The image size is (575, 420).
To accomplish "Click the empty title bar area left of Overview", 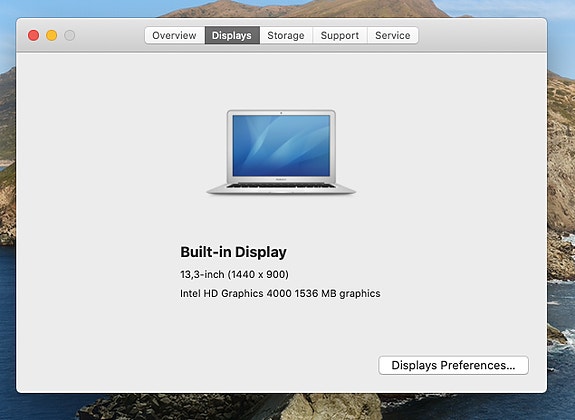I will click(110, 35).
